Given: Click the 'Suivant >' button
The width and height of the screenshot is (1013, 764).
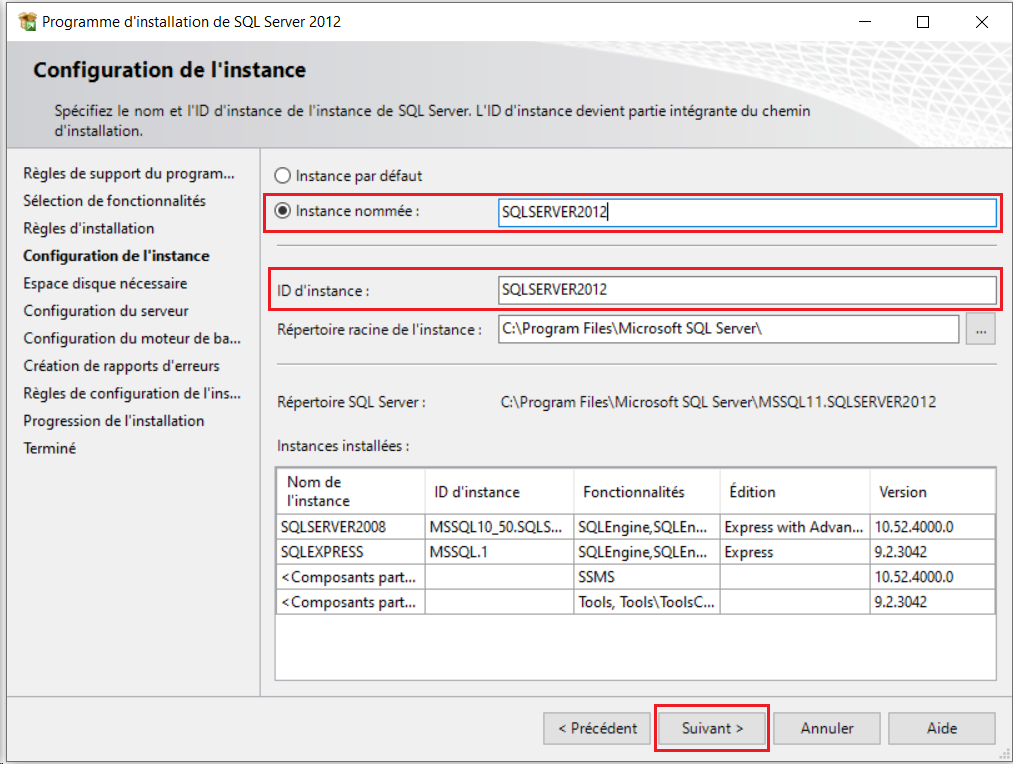Looking at the screenshot, I should (712, 728).
